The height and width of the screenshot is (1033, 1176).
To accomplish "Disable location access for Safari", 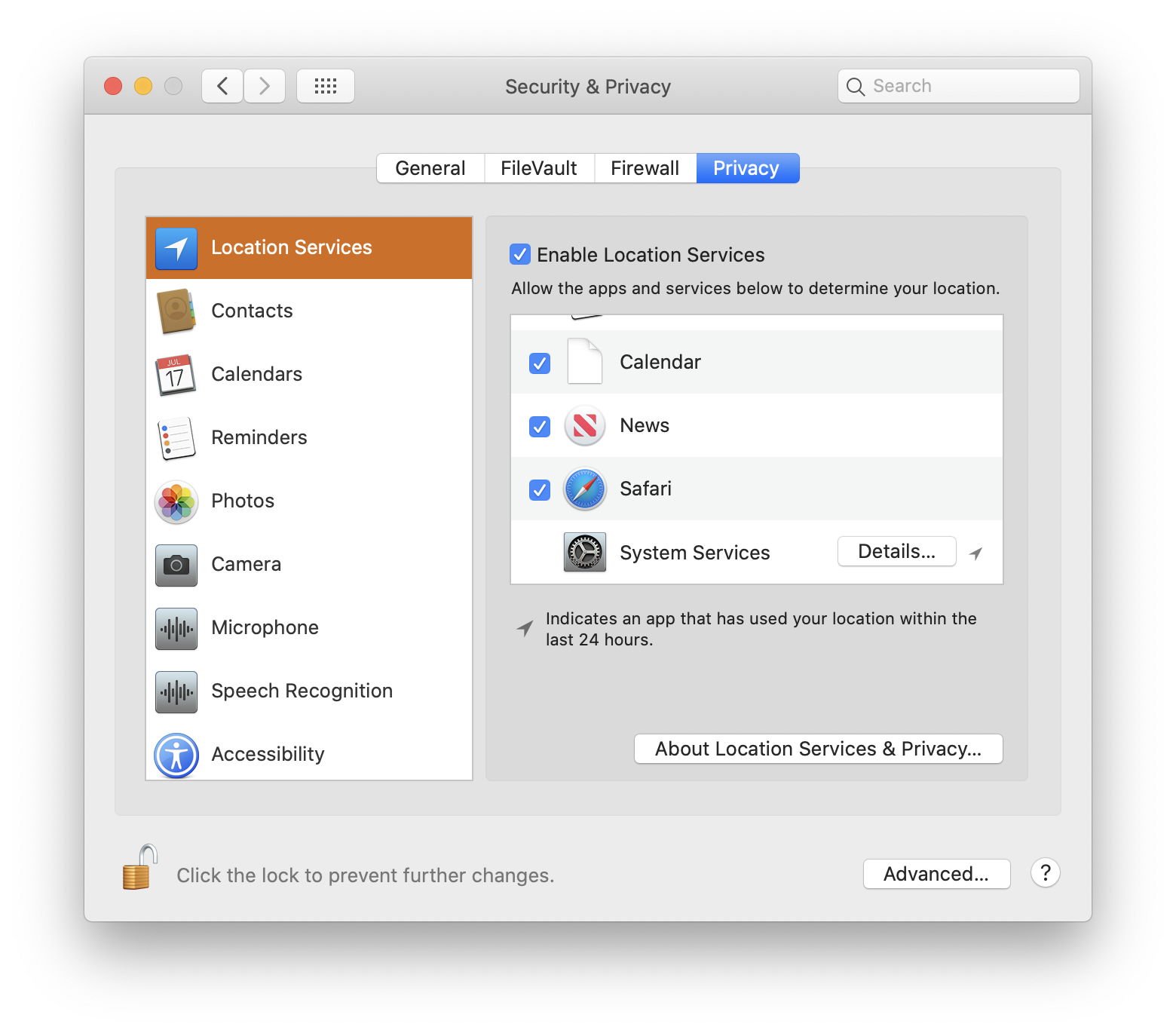I will [x=540, y=490].
